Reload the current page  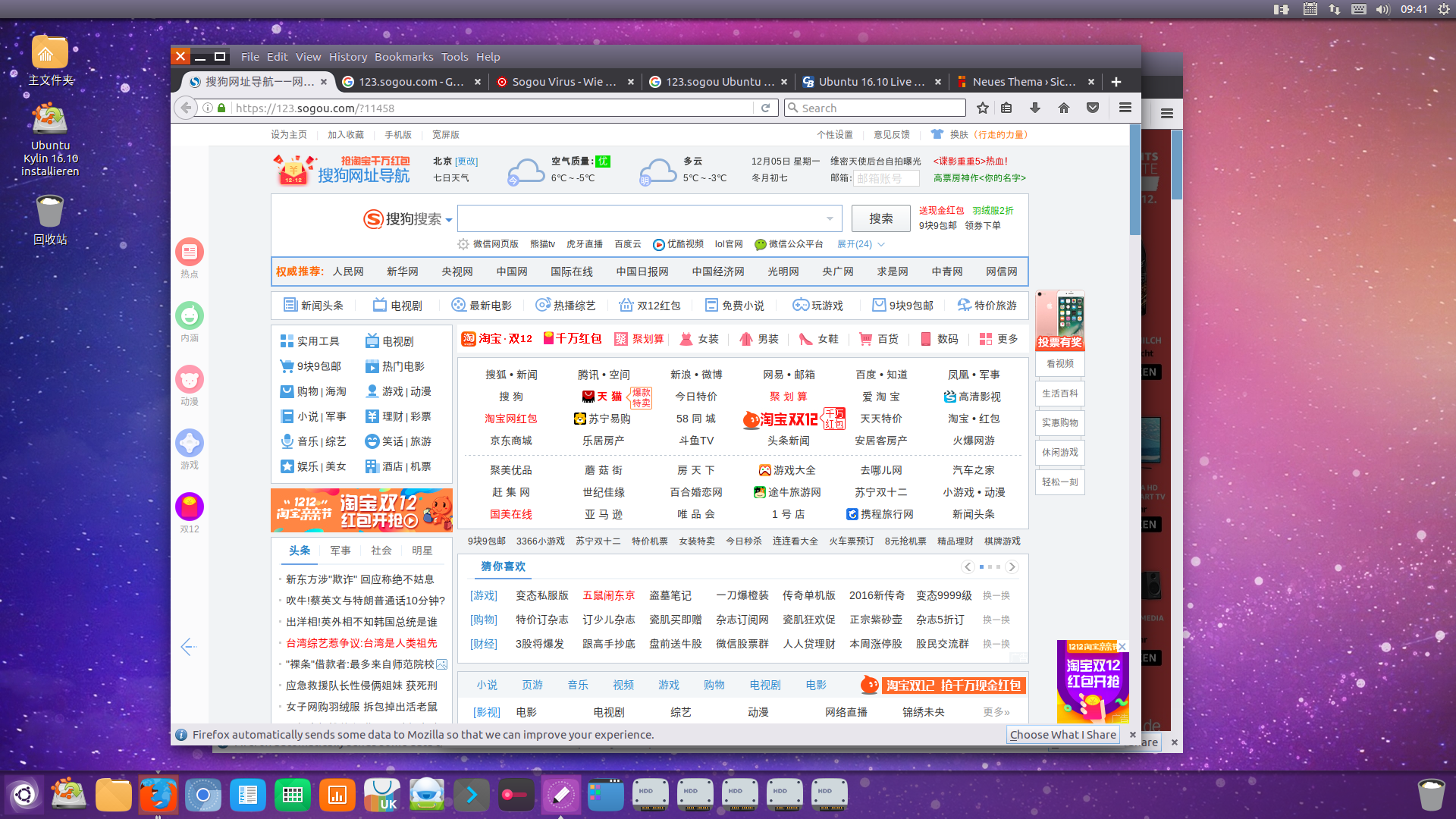click(765, 108)
